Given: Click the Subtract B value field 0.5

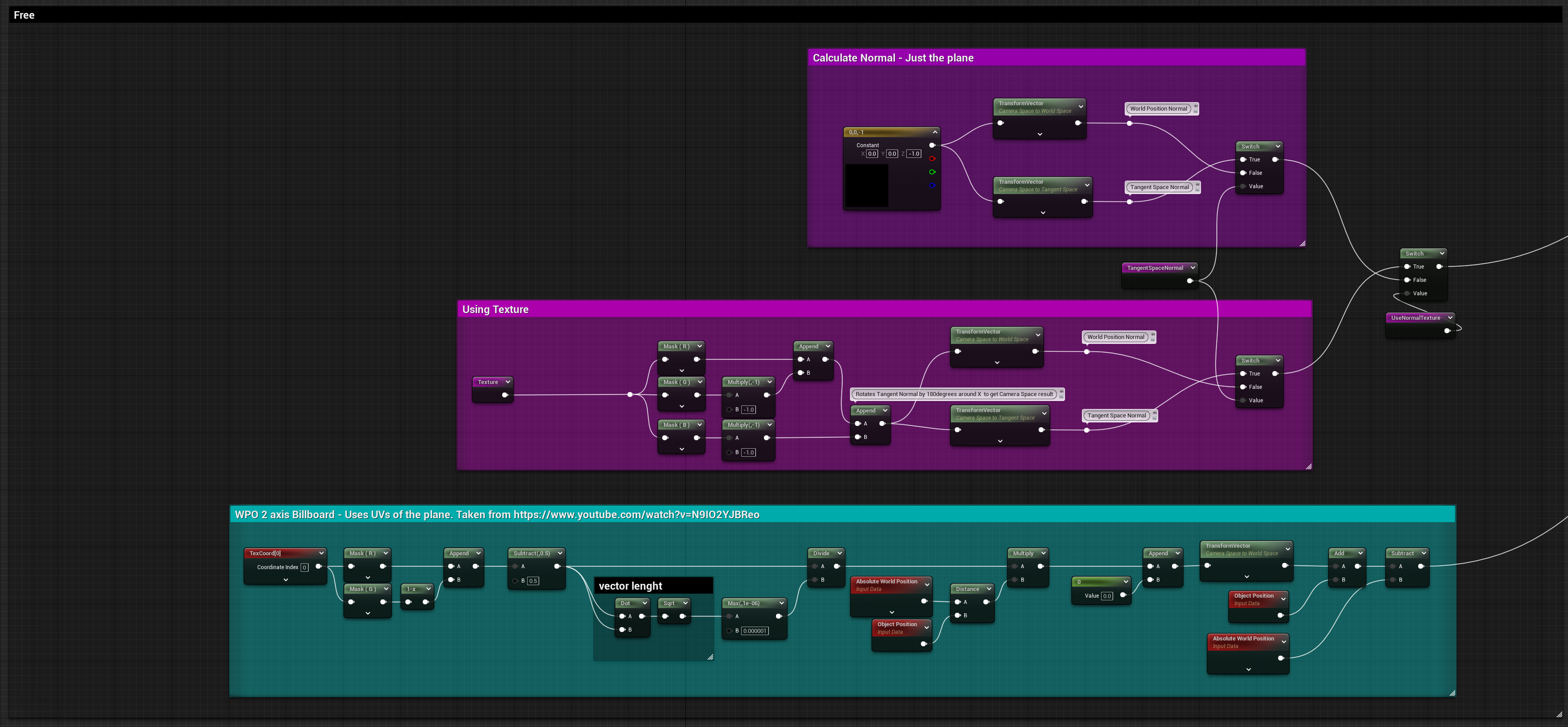Looking at the screenshot, I should [532, 581].
